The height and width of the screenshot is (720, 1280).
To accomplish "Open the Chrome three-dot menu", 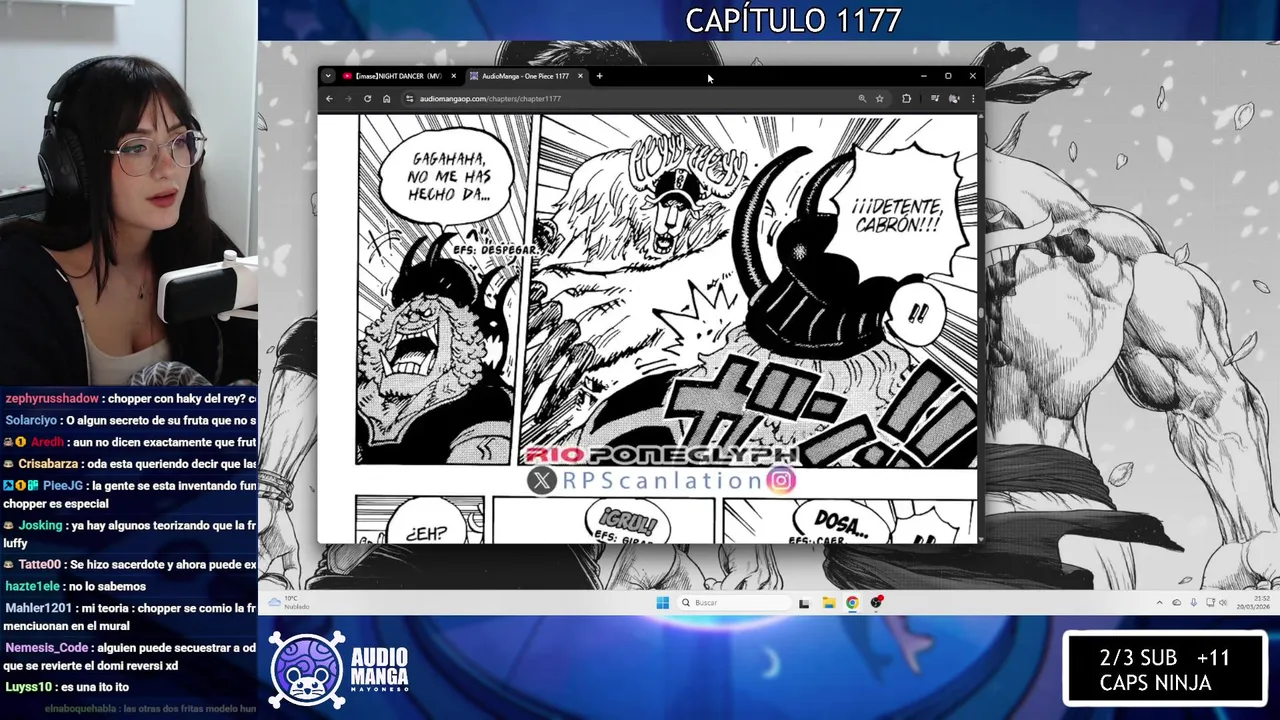I will coord(973,99).
